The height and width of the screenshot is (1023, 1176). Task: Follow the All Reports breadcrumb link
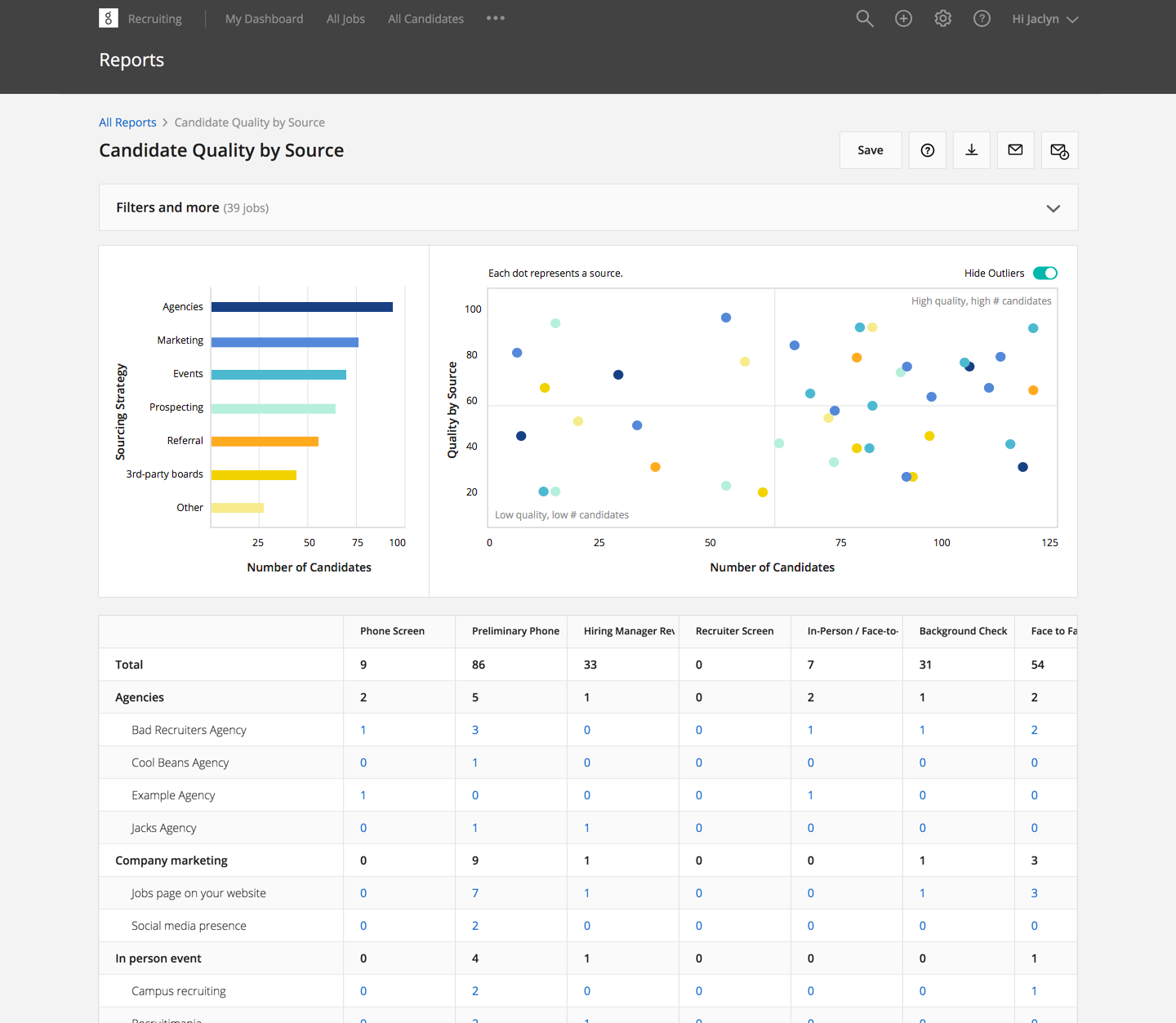127,122
